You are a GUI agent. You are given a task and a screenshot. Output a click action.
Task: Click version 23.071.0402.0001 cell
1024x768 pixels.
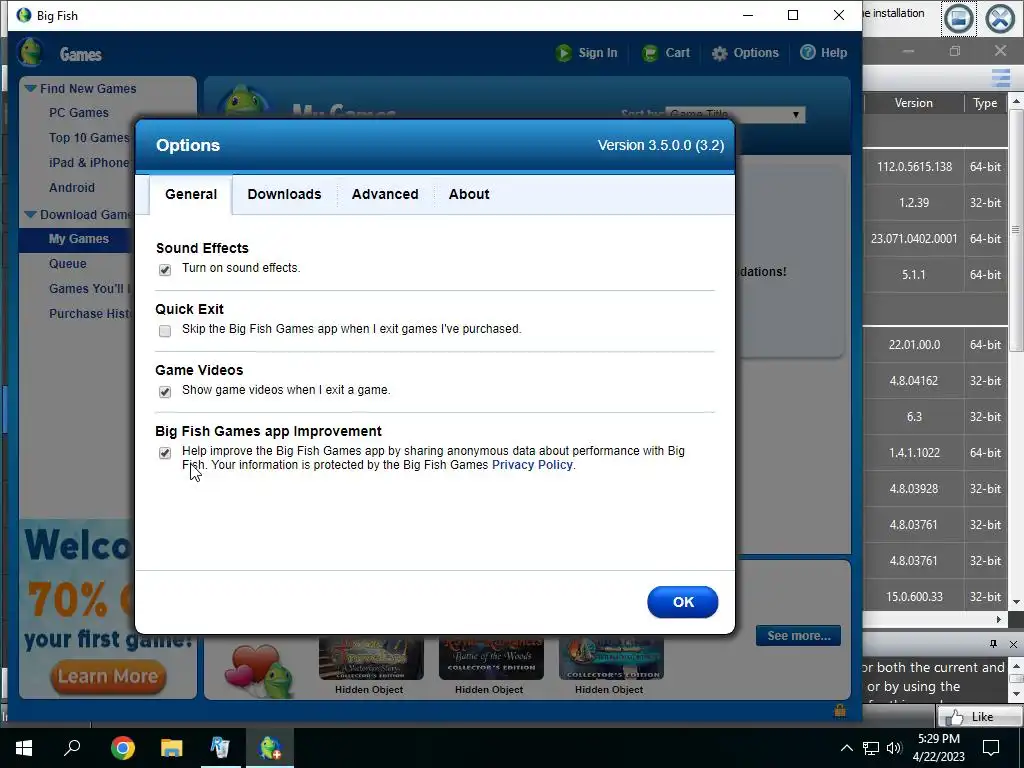(x=914, y=238)
